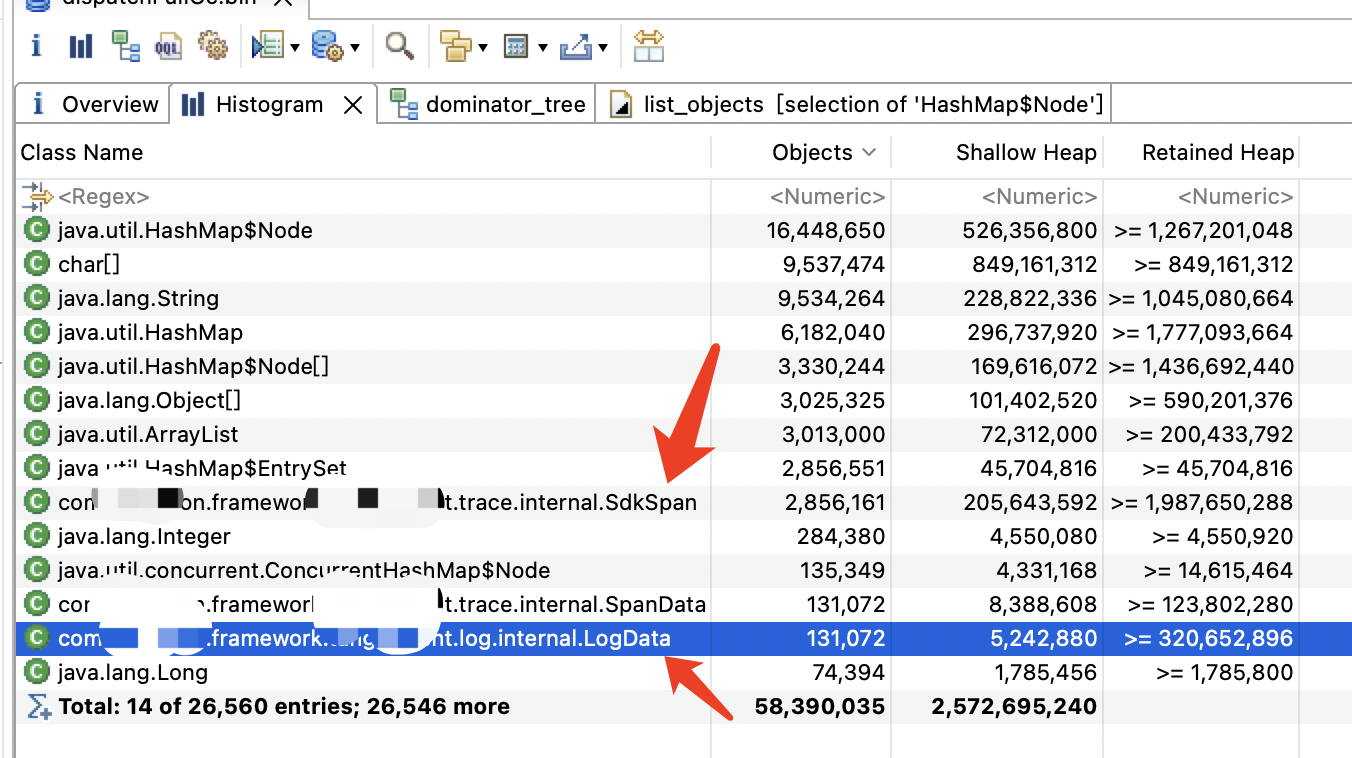
Task: Close the Histogram tab
Action: pos(353,104)
